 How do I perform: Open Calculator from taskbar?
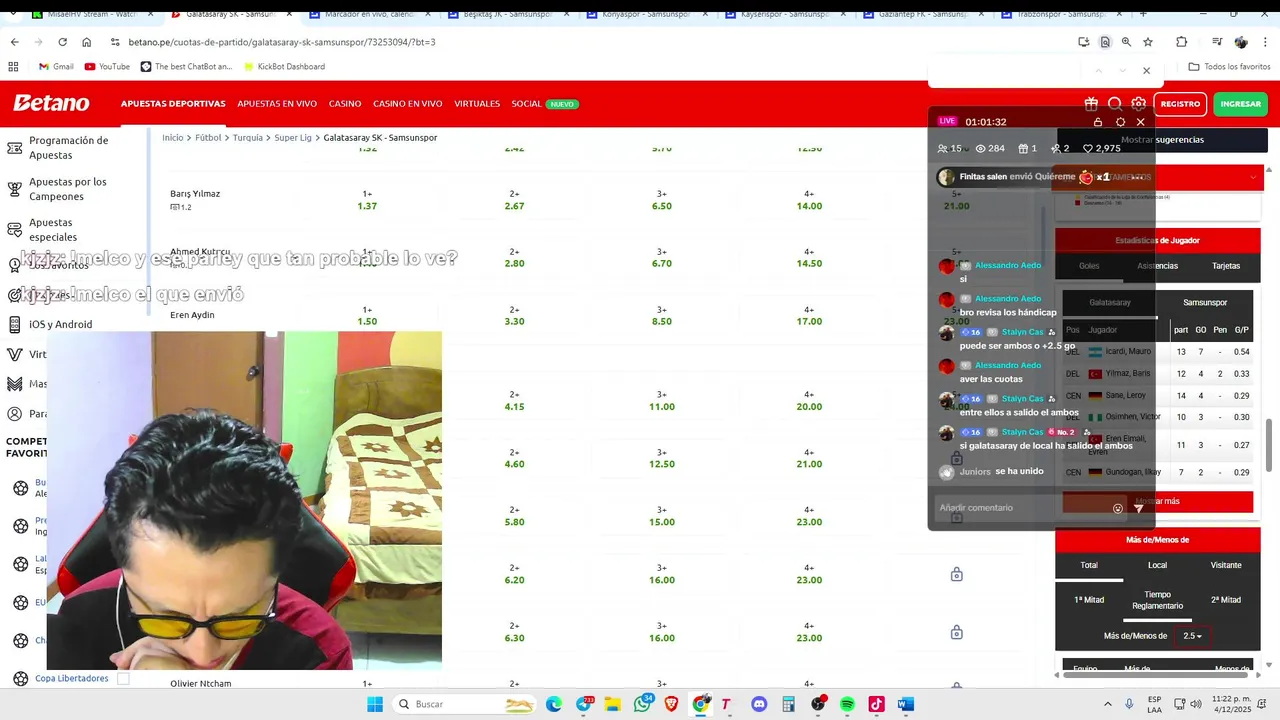(x=788, y=704)
